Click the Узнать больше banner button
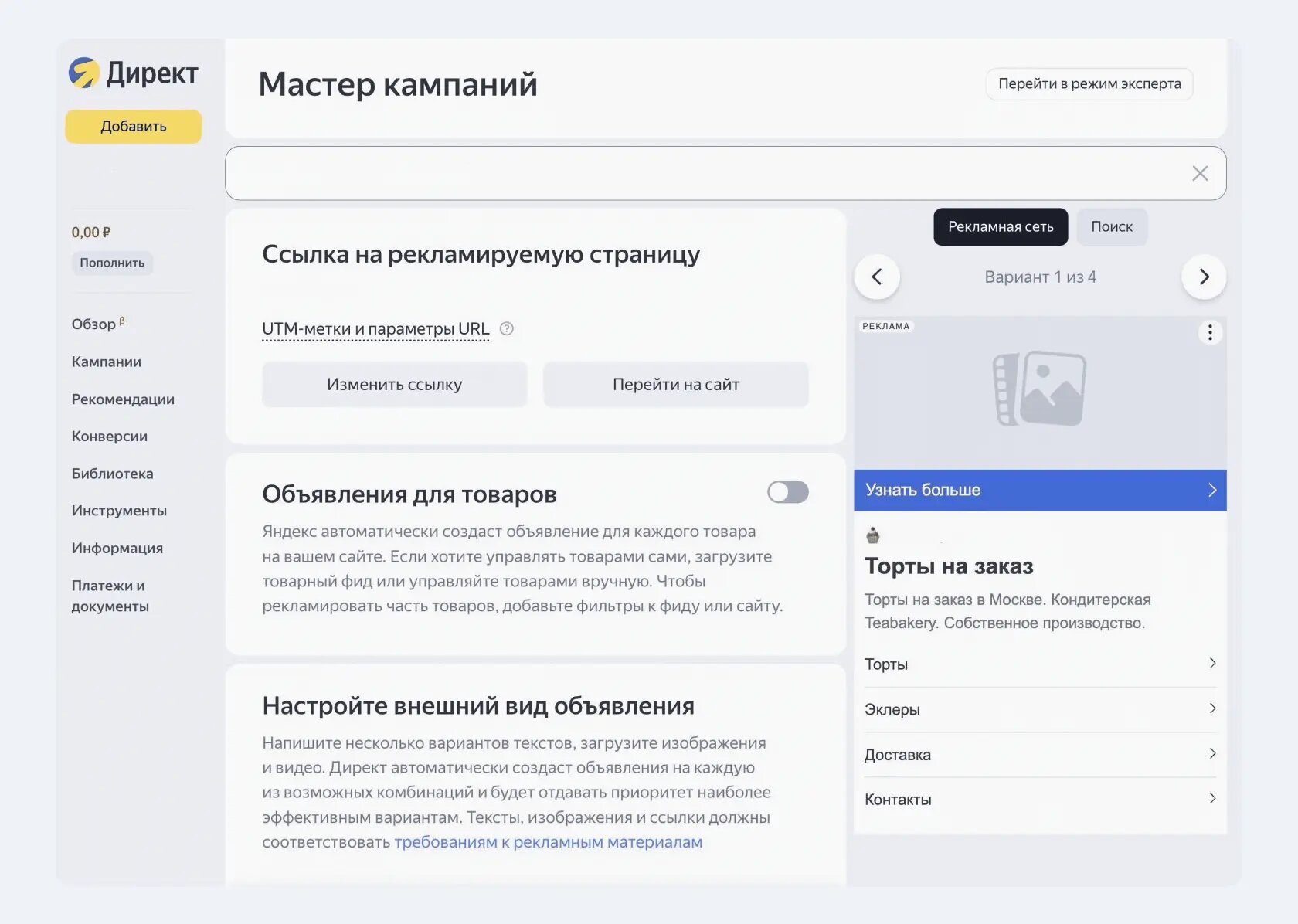This screenshot has height=924, width=1298. 1040,490
